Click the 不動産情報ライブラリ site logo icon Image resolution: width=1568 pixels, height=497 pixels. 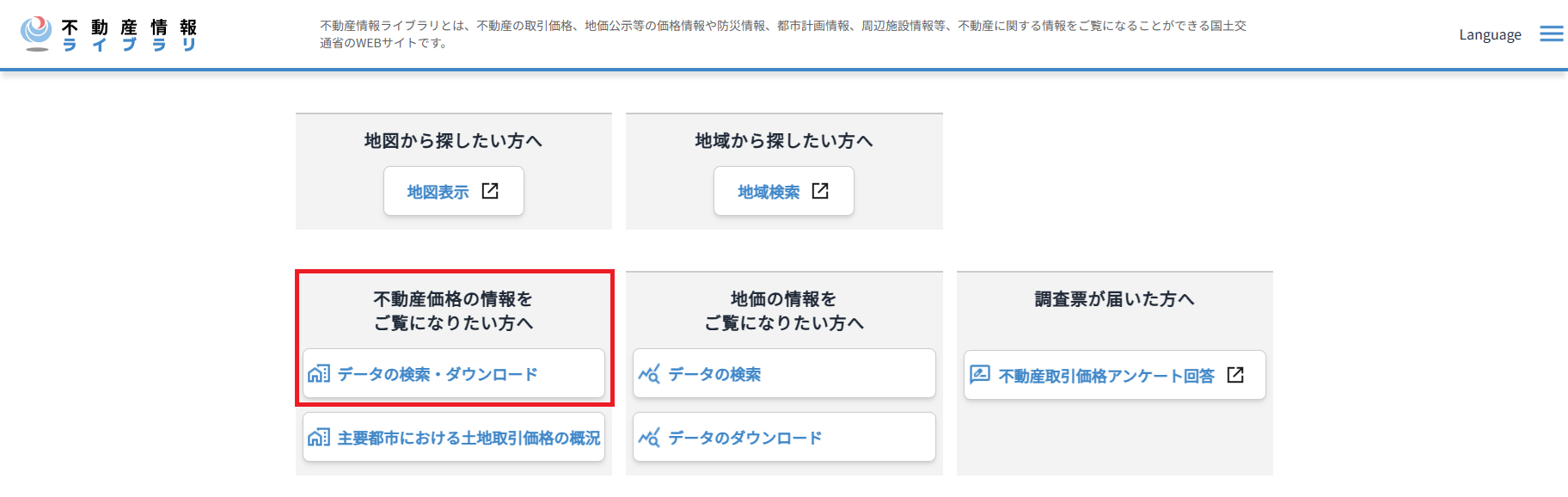(35, 34)
